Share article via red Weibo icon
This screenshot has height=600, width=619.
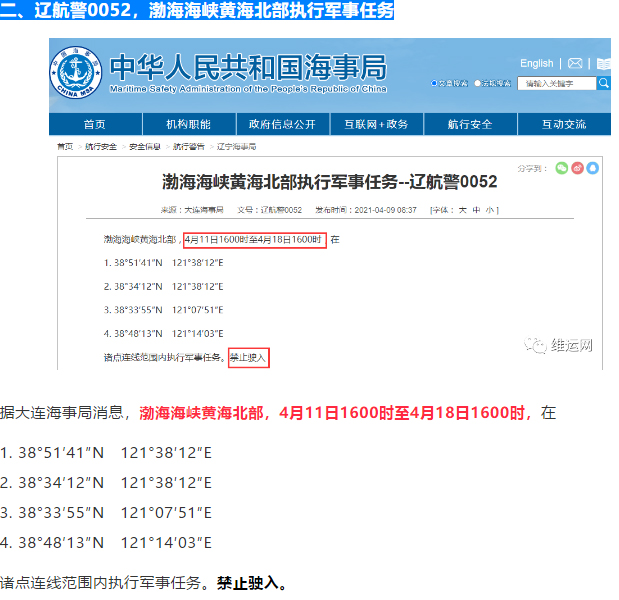click(577, 168)
